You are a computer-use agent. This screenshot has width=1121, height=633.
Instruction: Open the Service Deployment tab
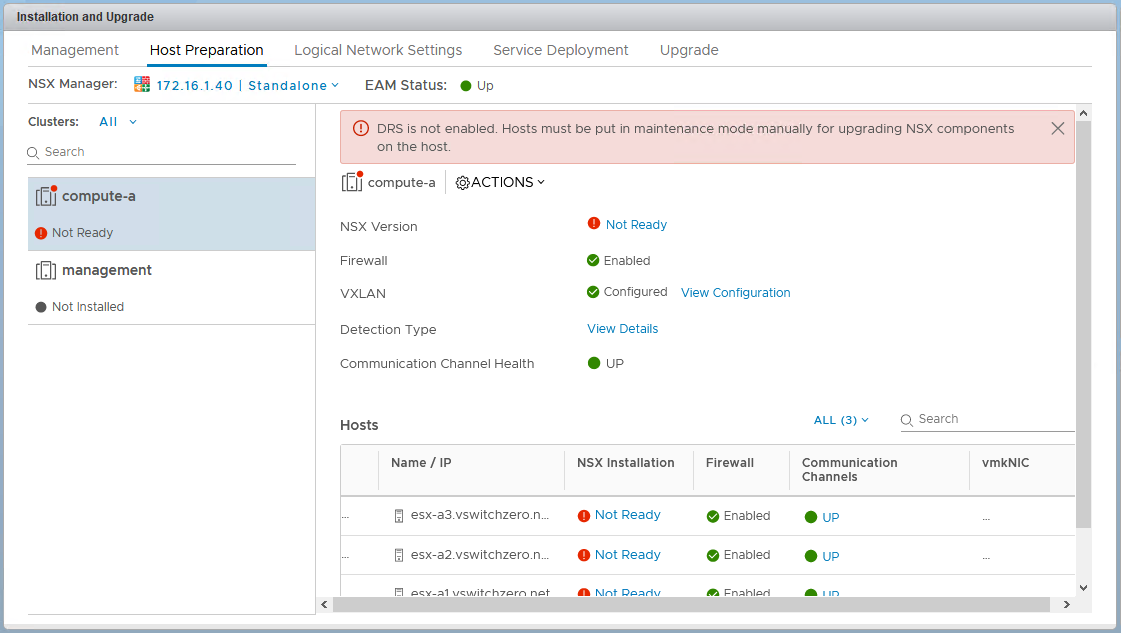pyautogui.click(x=560, y=50)
